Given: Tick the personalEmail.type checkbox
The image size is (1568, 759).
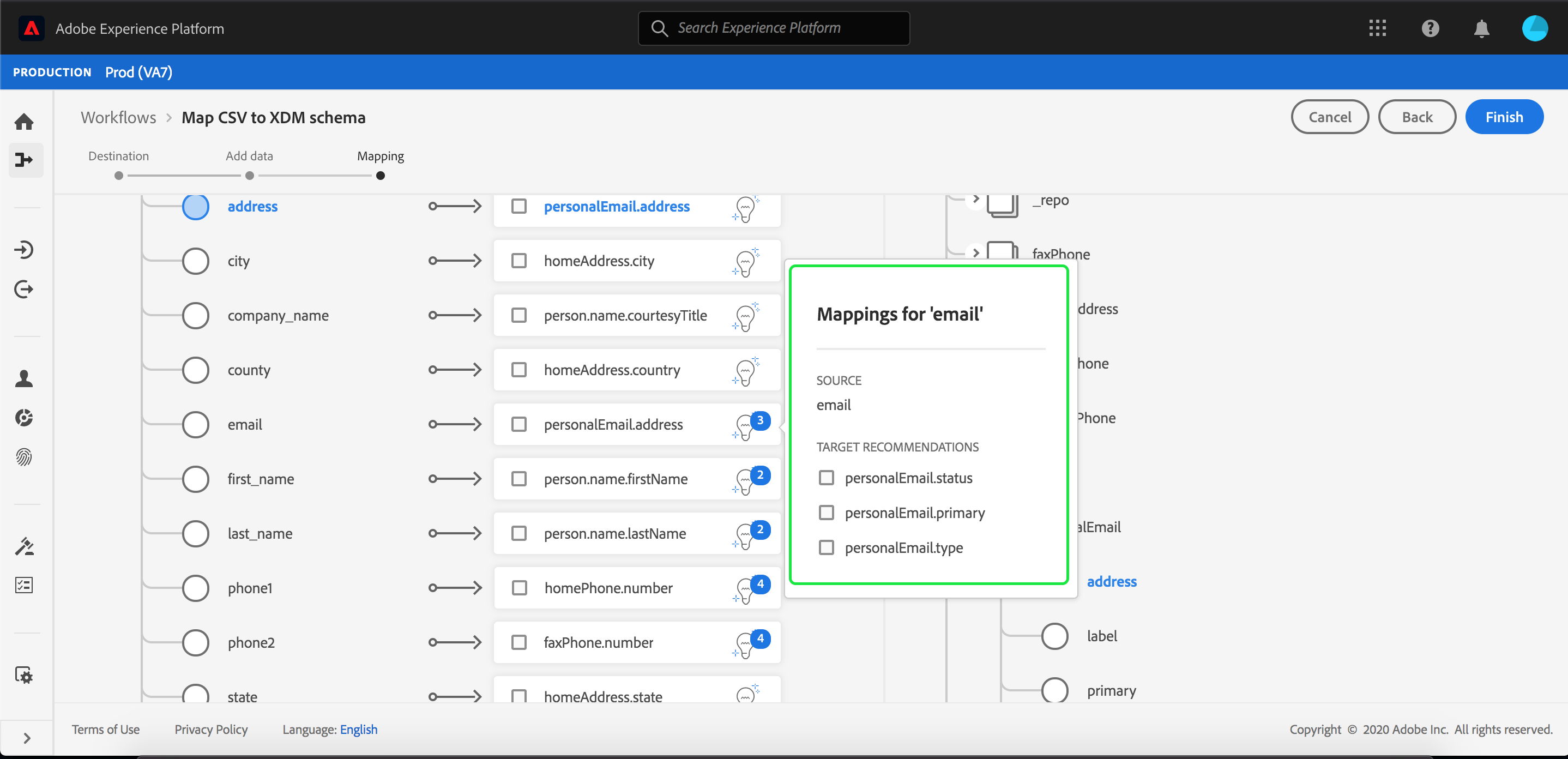Looking at the screenshot, I should (826, 548).
